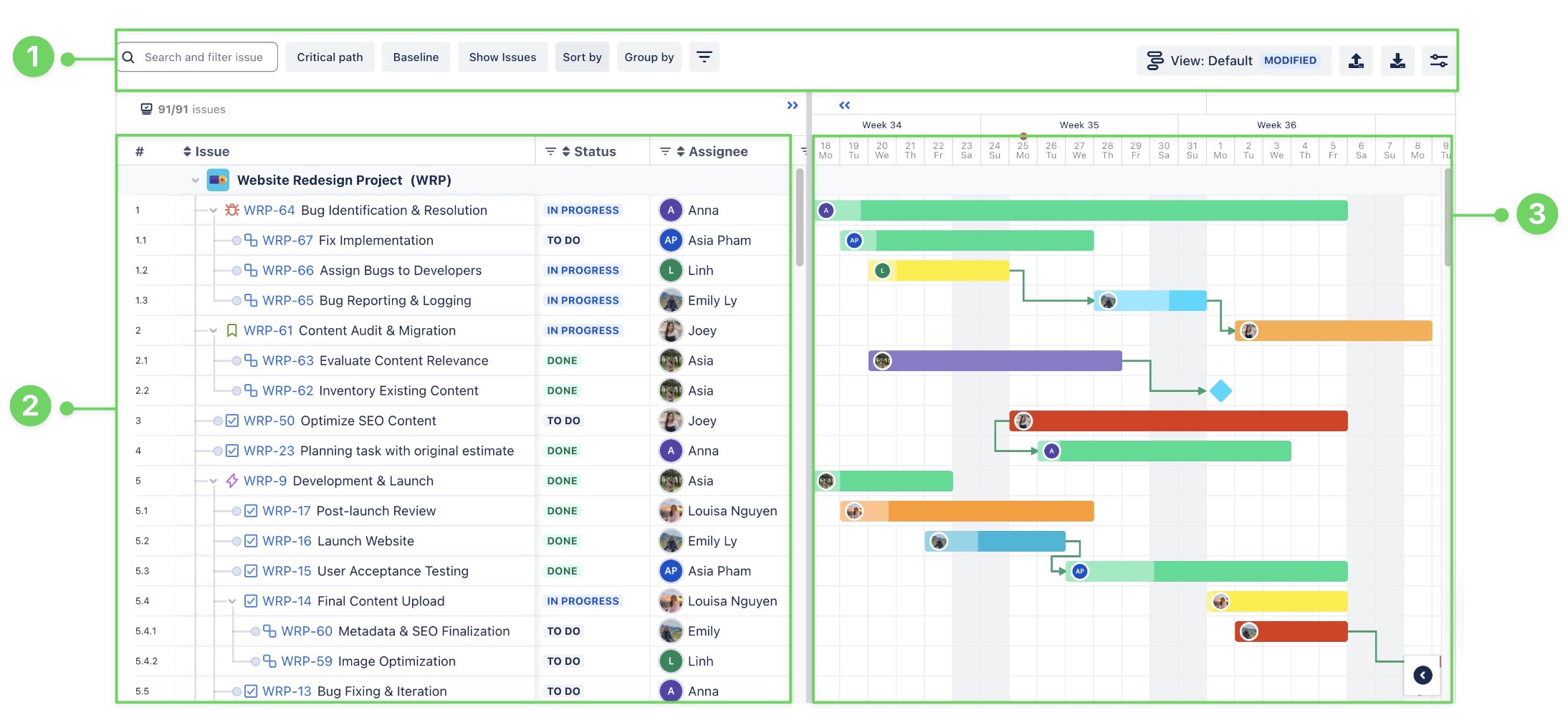Collapse the Website Redesign Project group
Viewport: 1568px width, 725px height.
coord(195,181)
